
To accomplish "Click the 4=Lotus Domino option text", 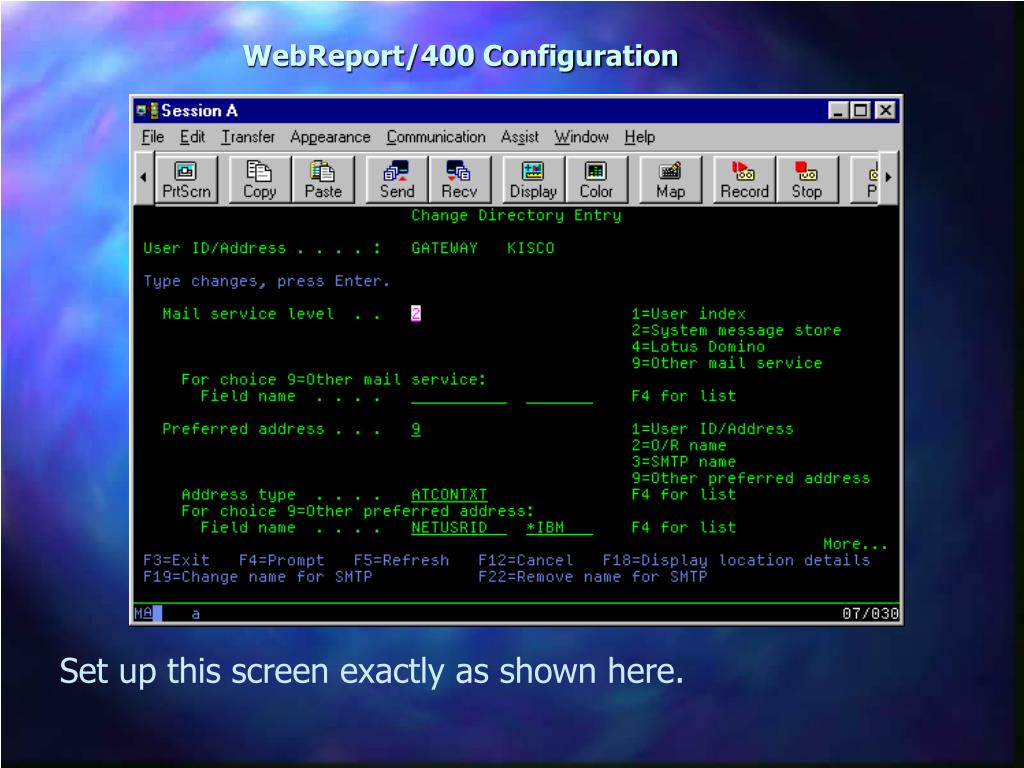I will click(x=698, y=347).
